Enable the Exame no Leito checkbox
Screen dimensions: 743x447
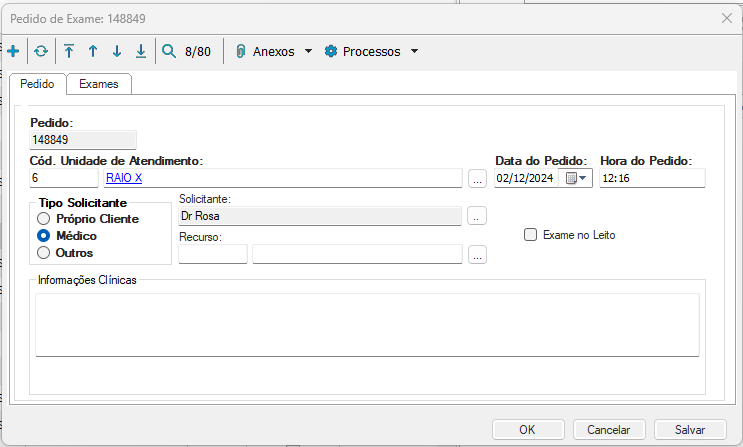point(531,235)
